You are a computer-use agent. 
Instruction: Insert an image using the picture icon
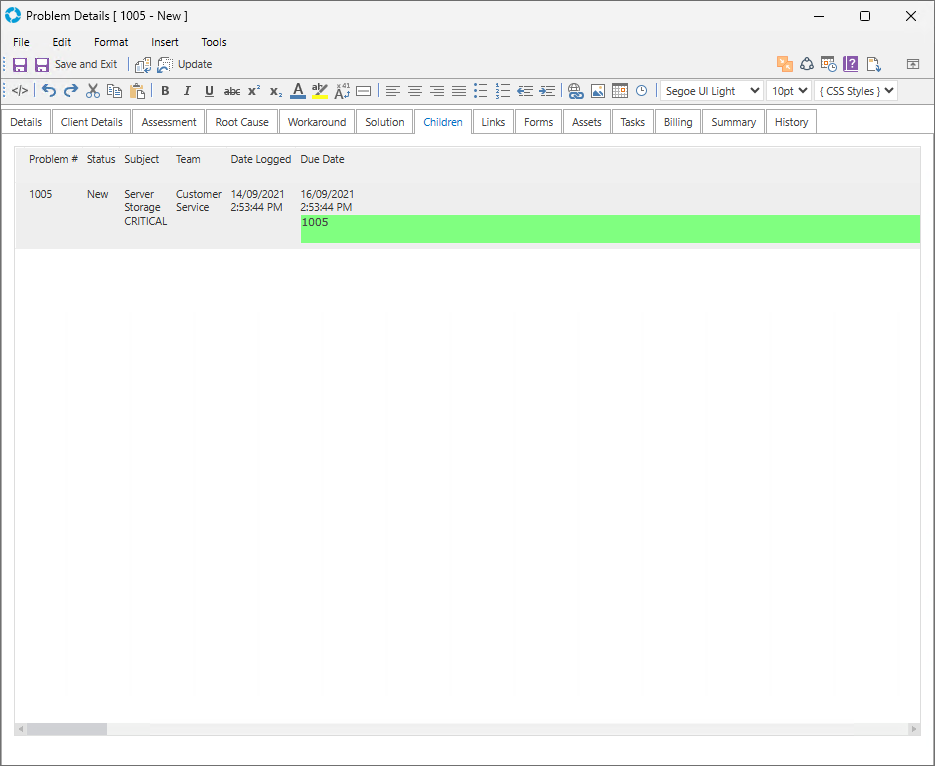(598, 91)
